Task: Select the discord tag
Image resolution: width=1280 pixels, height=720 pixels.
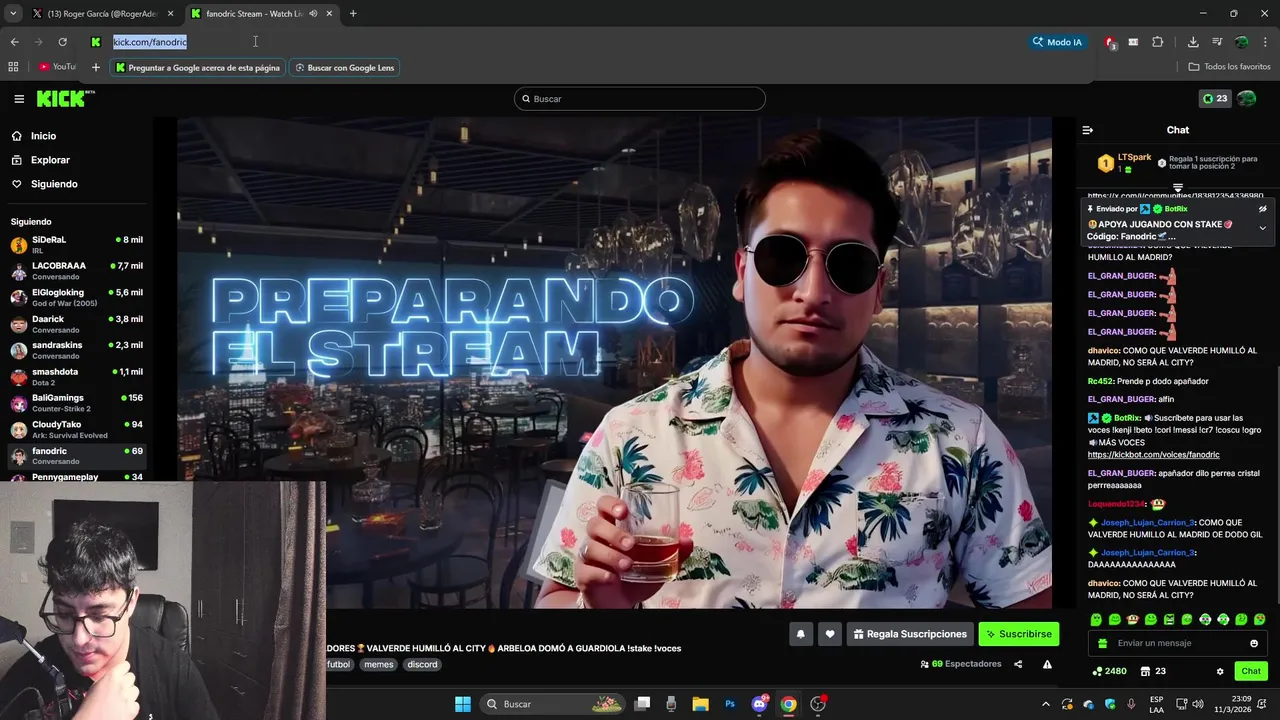Action: click(x=422, y=664)
